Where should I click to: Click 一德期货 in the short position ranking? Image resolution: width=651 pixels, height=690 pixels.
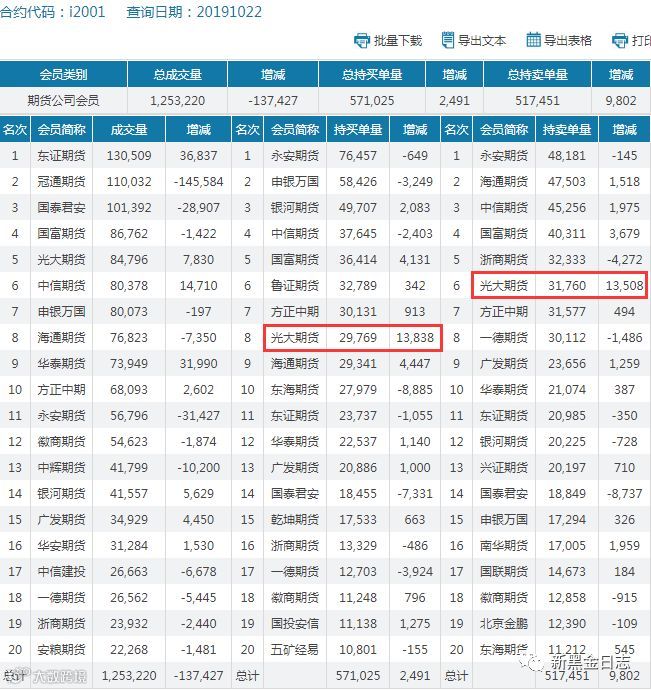pos(504,338)
